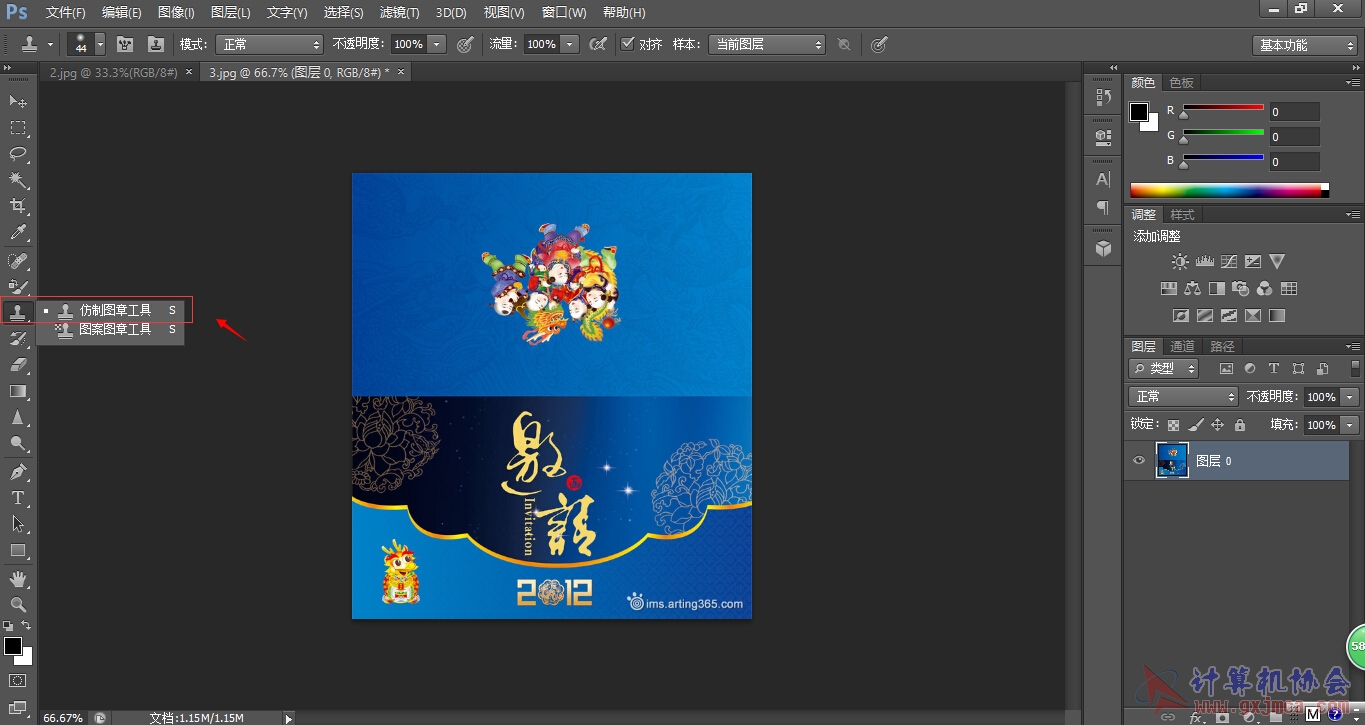Viewport: 1365px width, 725px height.
Task: Select the Zoom tool
Action: pos(18,605)
